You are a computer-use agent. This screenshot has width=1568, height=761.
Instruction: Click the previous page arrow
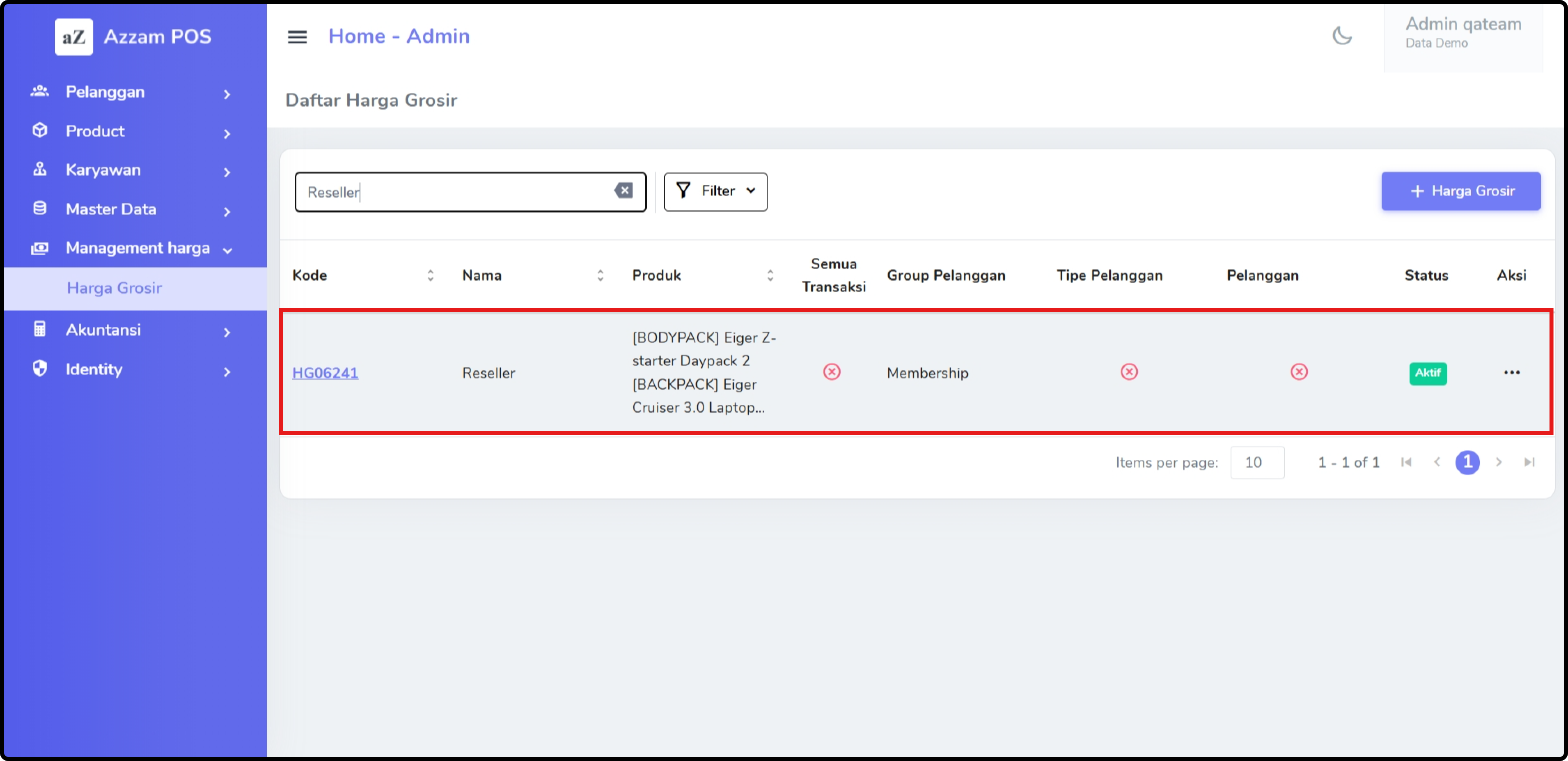(1437, 462)
